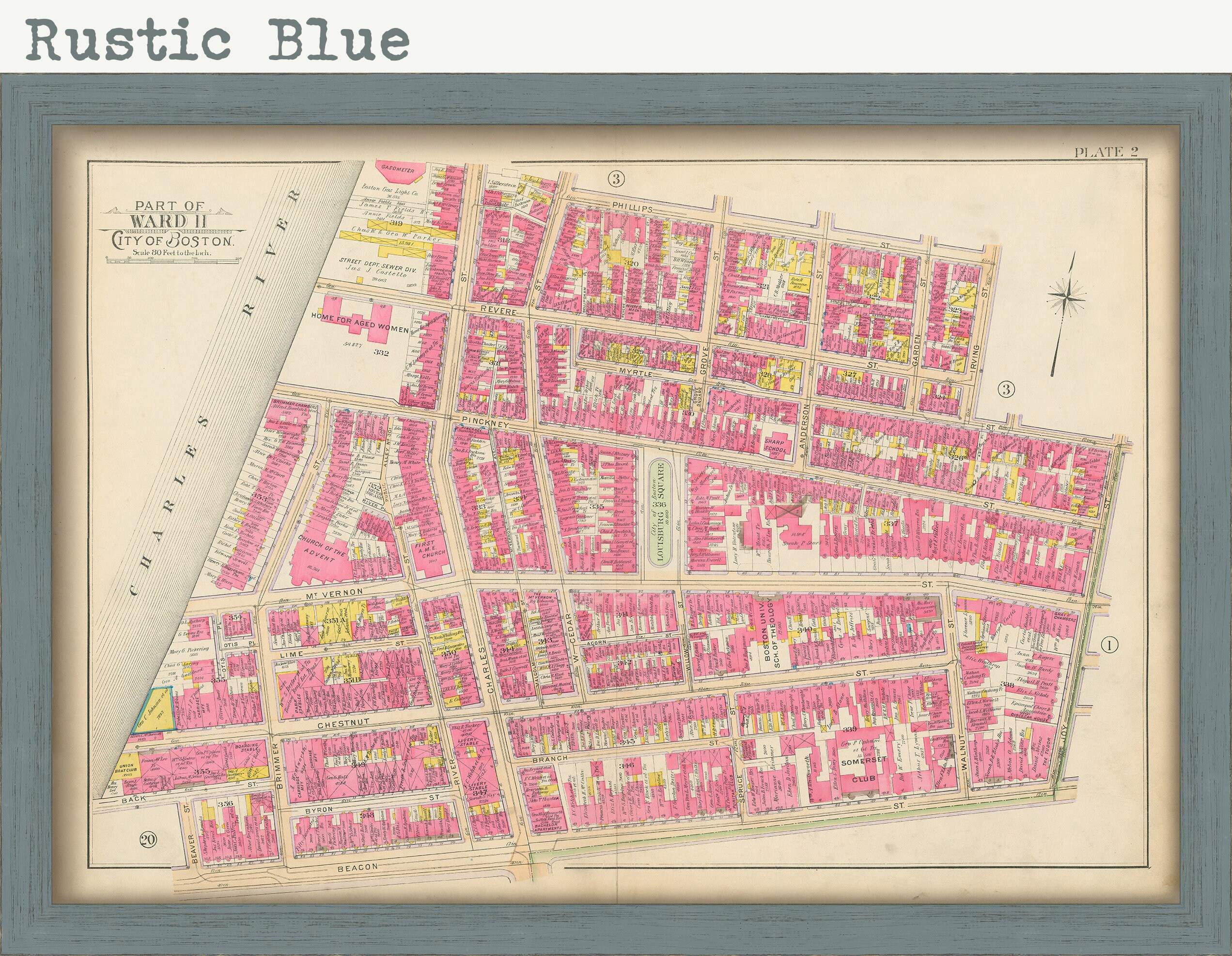Click the circled number 20
This screenshot has width=1232, height=956.
148,840
